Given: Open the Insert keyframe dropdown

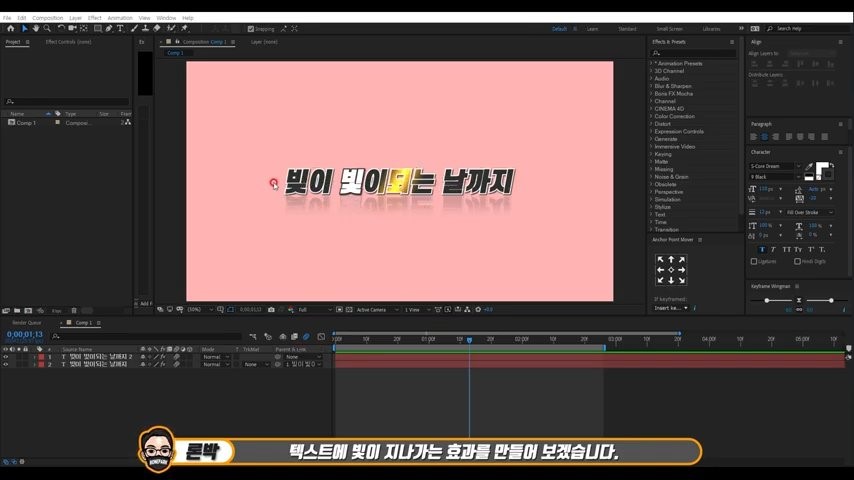Looking at the screenshot, I should tap(671, 308).
